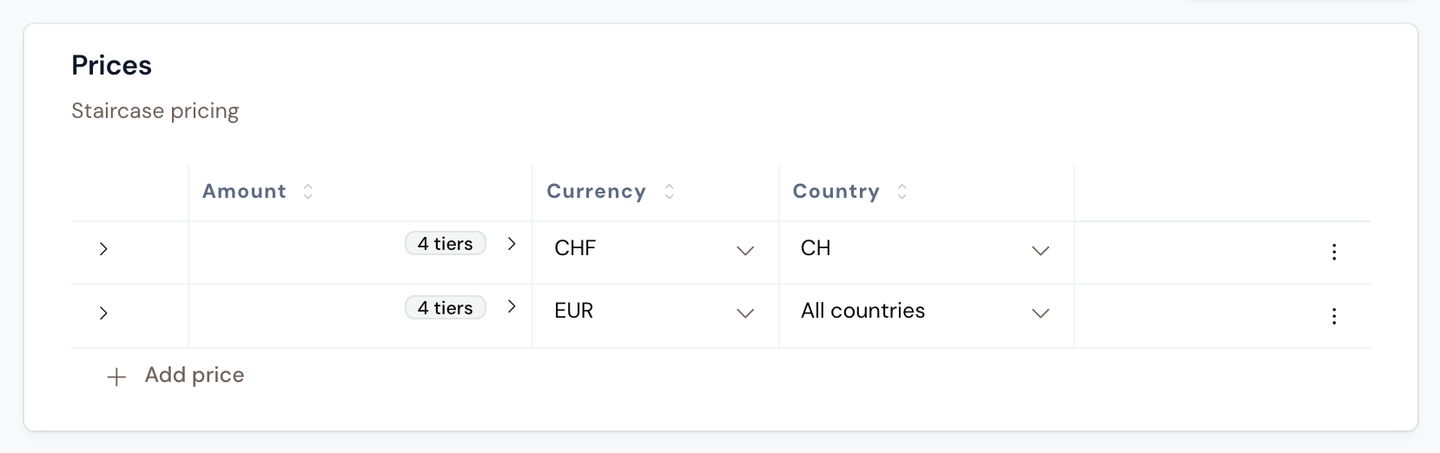Click chevron next to EUR row tiers
The height and width of the screenshot is (453, 1440).
pos(512,307)
